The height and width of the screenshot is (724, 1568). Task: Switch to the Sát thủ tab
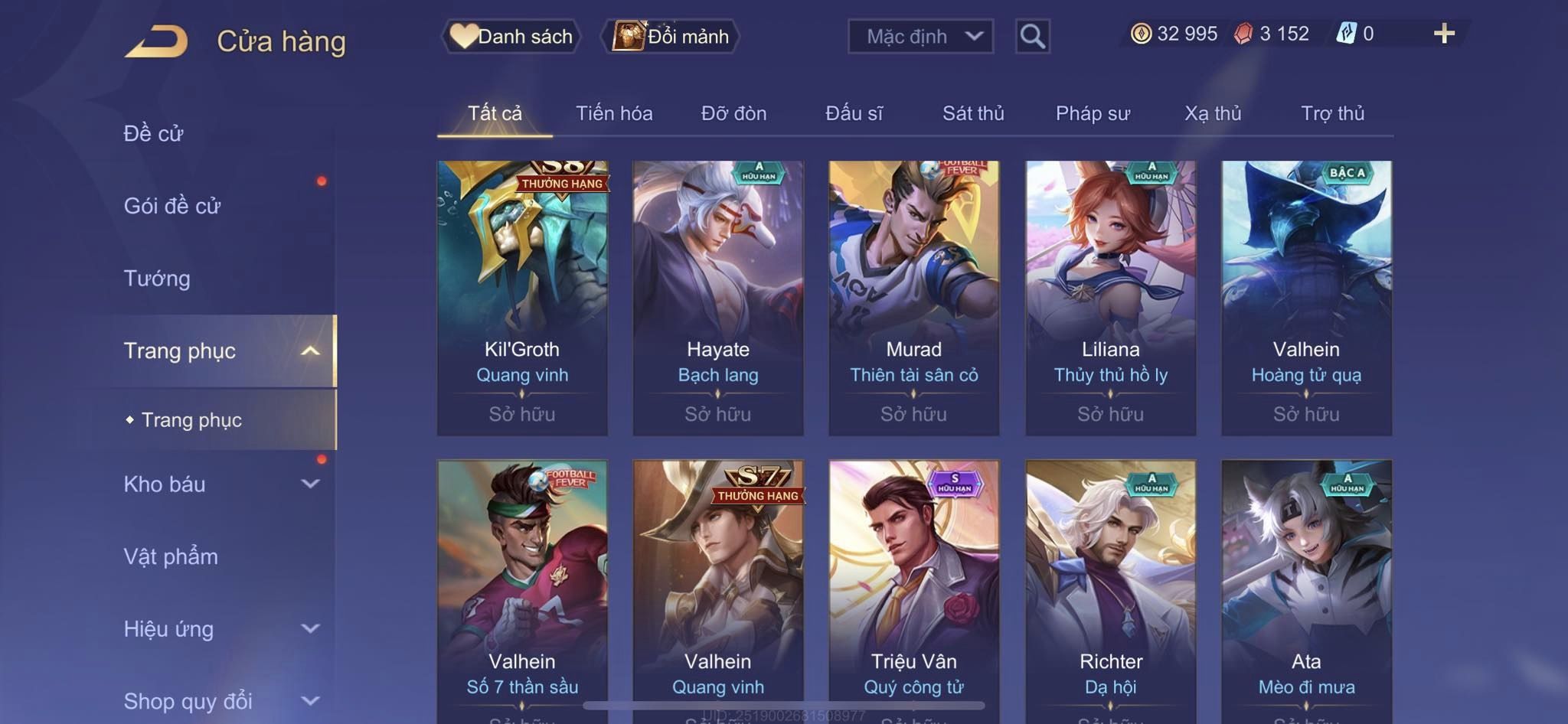973,113
